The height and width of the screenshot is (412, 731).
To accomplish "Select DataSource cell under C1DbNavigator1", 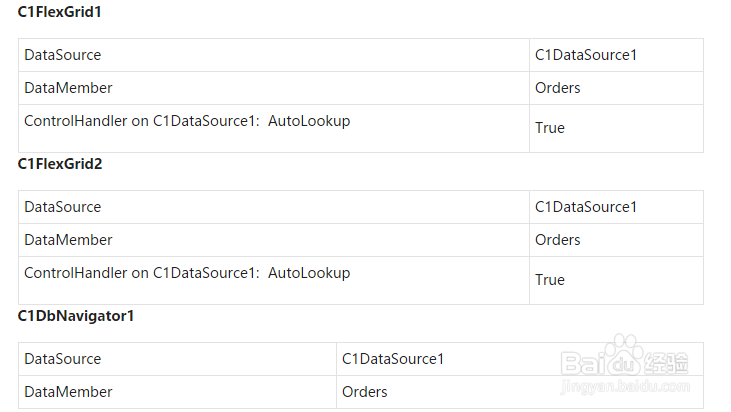I will pyautogui.click(x=63, y=359).
